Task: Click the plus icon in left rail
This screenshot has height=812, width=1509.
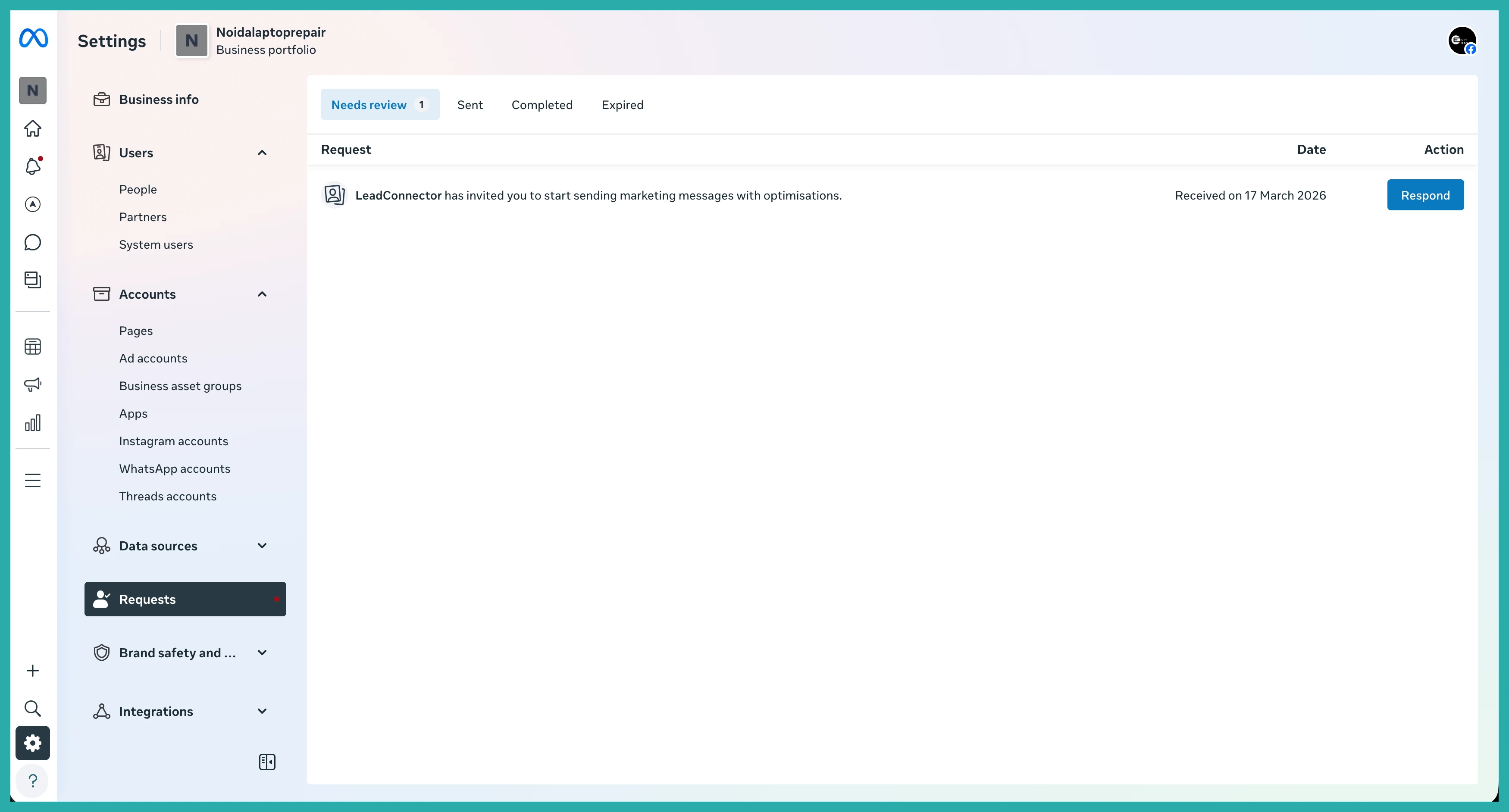Action: (x=33, y=671)
